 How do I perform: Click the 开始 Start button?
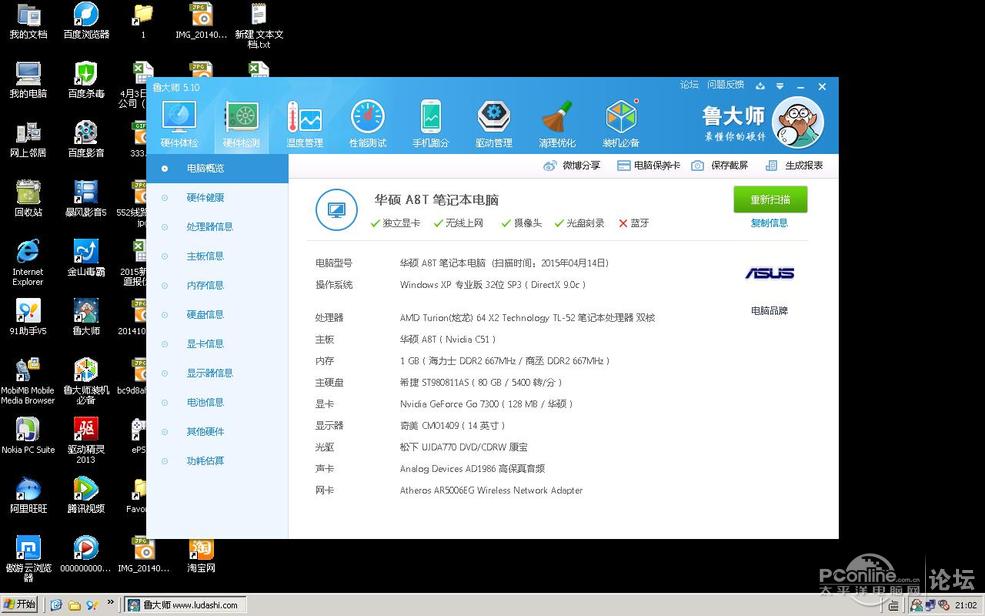coord(19,605)
